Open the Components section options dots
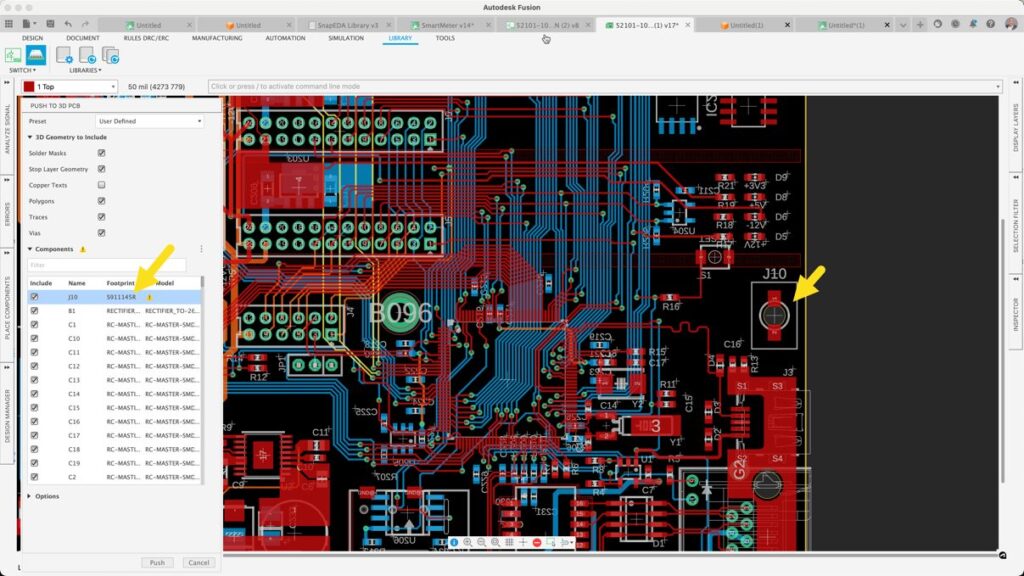 tap(201, 249)
